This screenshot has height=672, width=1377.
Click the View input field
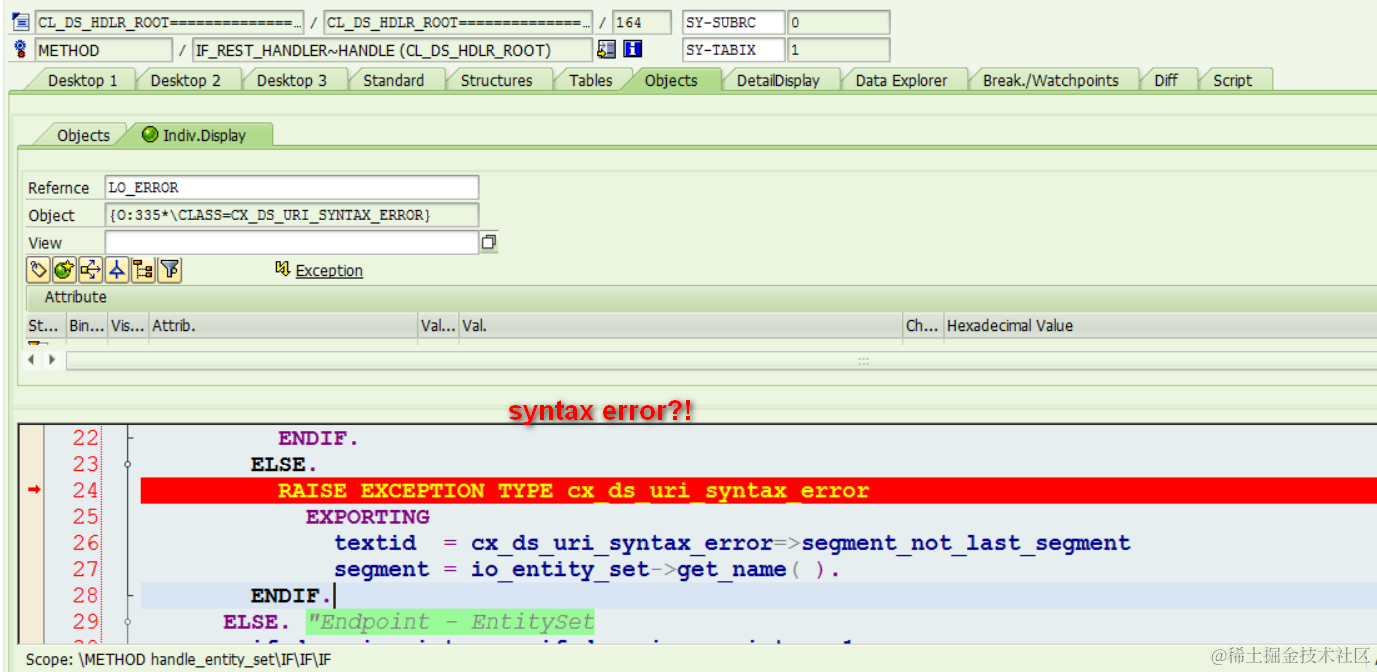292,242
